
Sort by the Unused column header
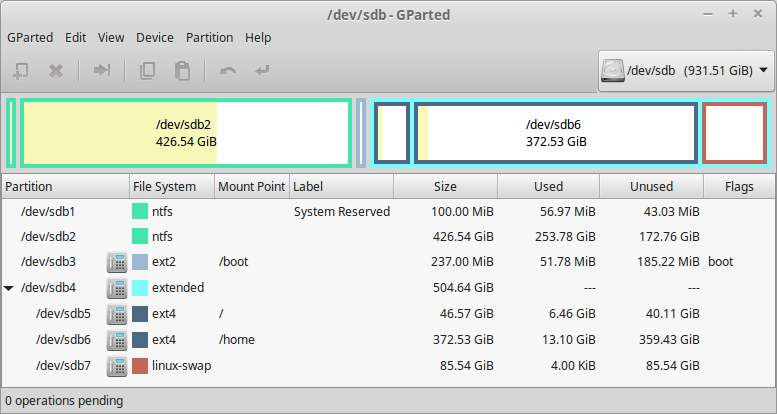652,186
